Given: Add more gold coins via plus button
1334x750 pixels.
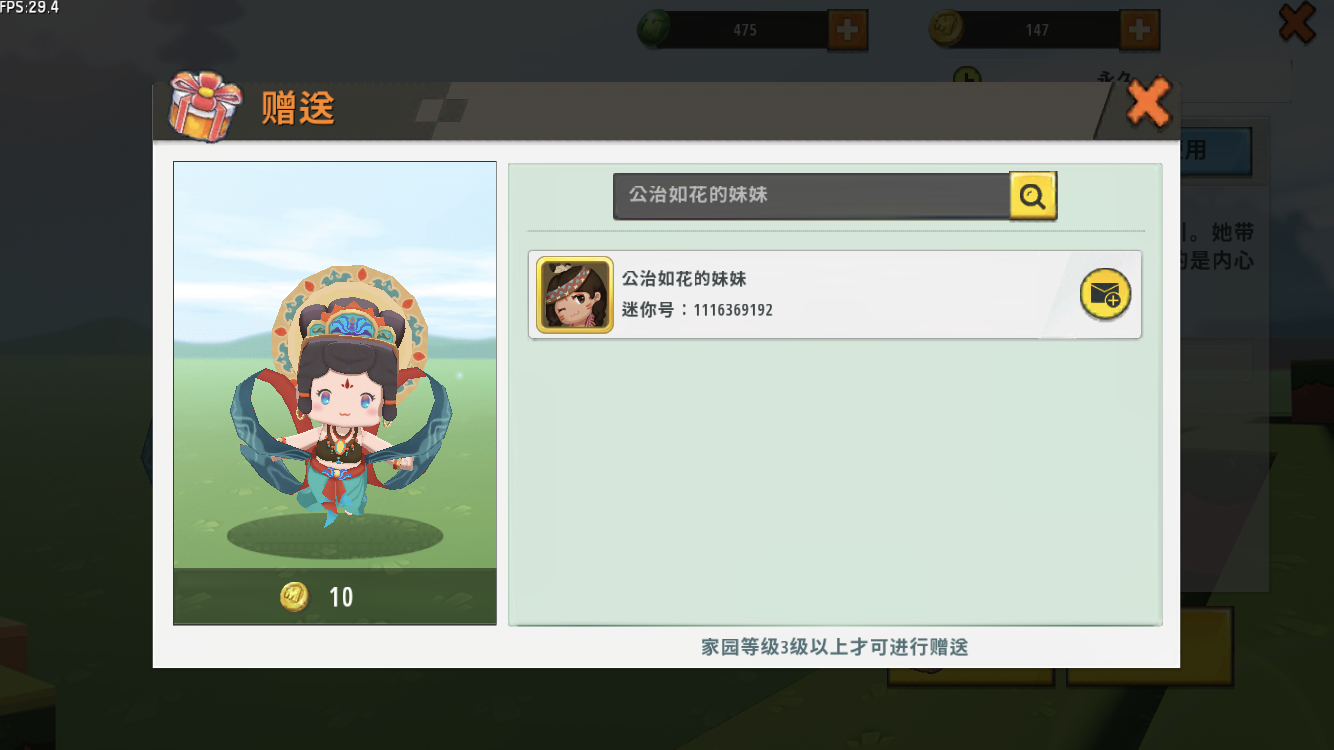Looking at the screenshot, I should click(1139, 30).
